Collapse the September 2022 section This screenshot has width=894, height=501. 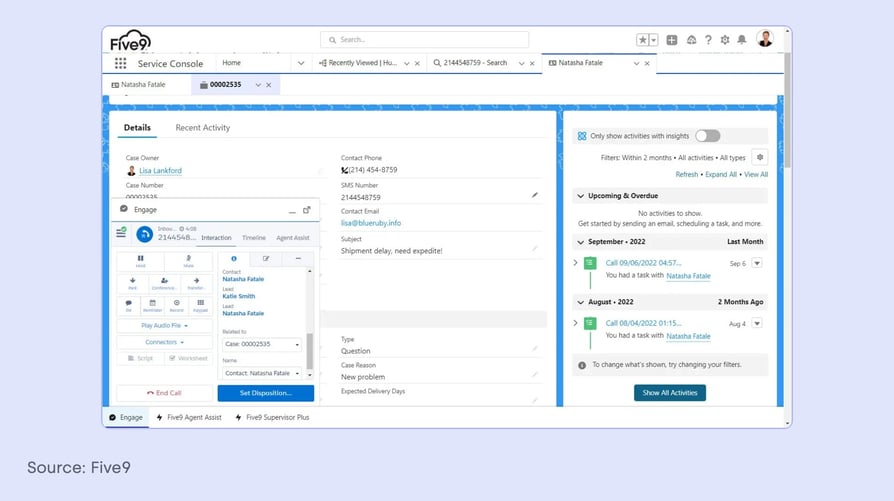pyautogui.click(x=580, y=242)
